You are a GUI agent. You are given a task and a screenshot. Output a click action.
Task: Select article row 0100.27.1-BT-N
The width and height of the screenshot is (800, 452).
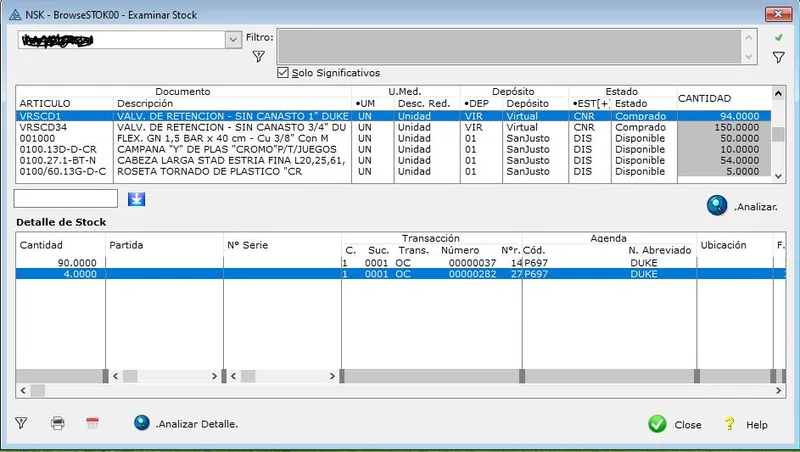(x=393, y=160)
